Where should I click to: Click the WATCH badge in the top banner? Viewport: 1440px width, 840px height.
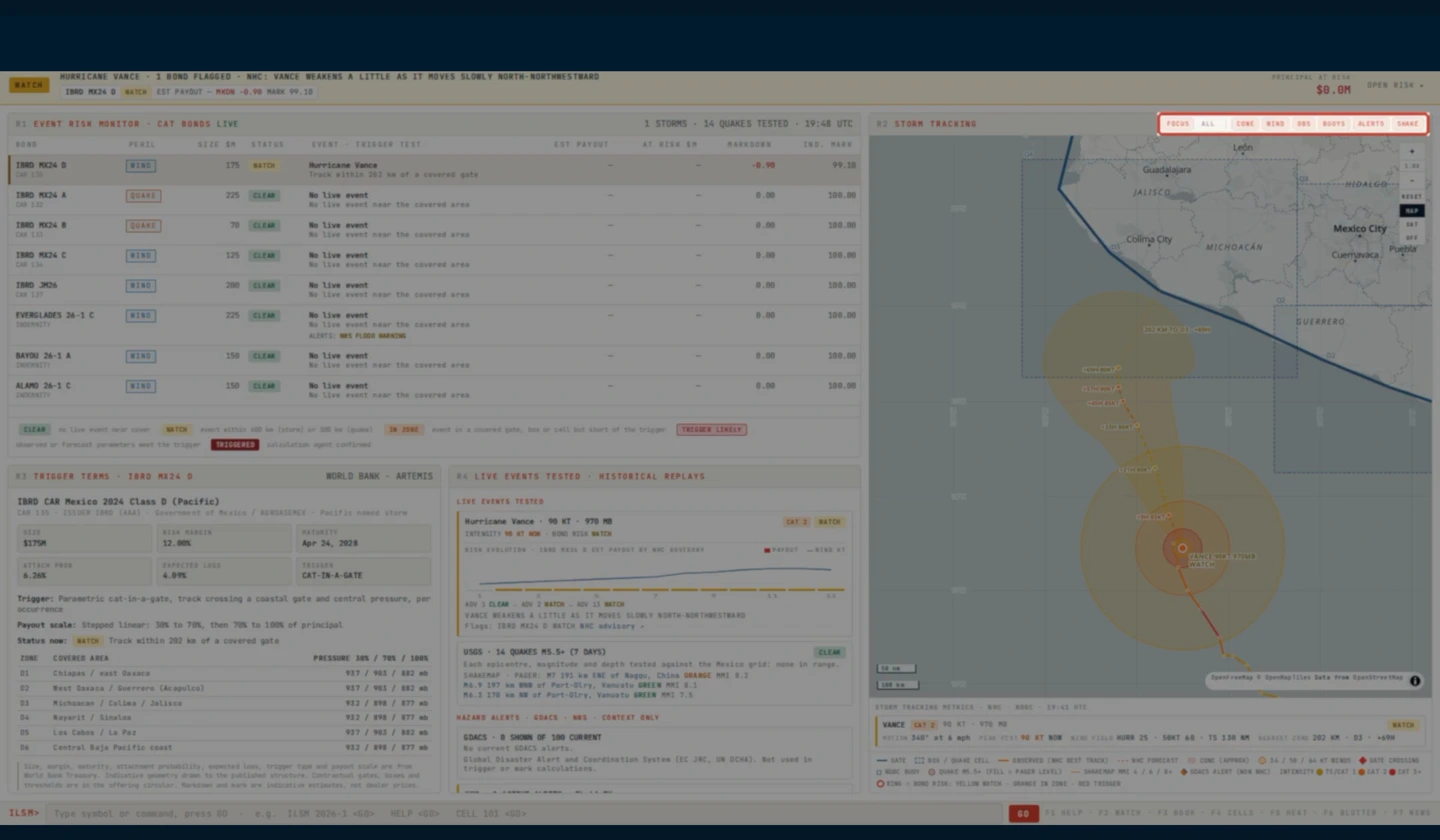(29, 85)
